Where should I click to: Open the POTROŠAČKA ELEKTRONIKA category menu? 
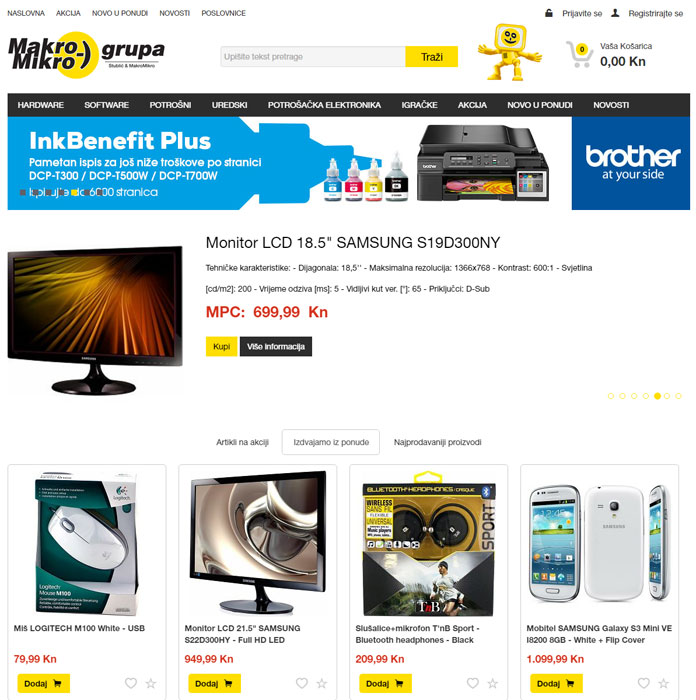pyautogui.click(x=324, y=105)
